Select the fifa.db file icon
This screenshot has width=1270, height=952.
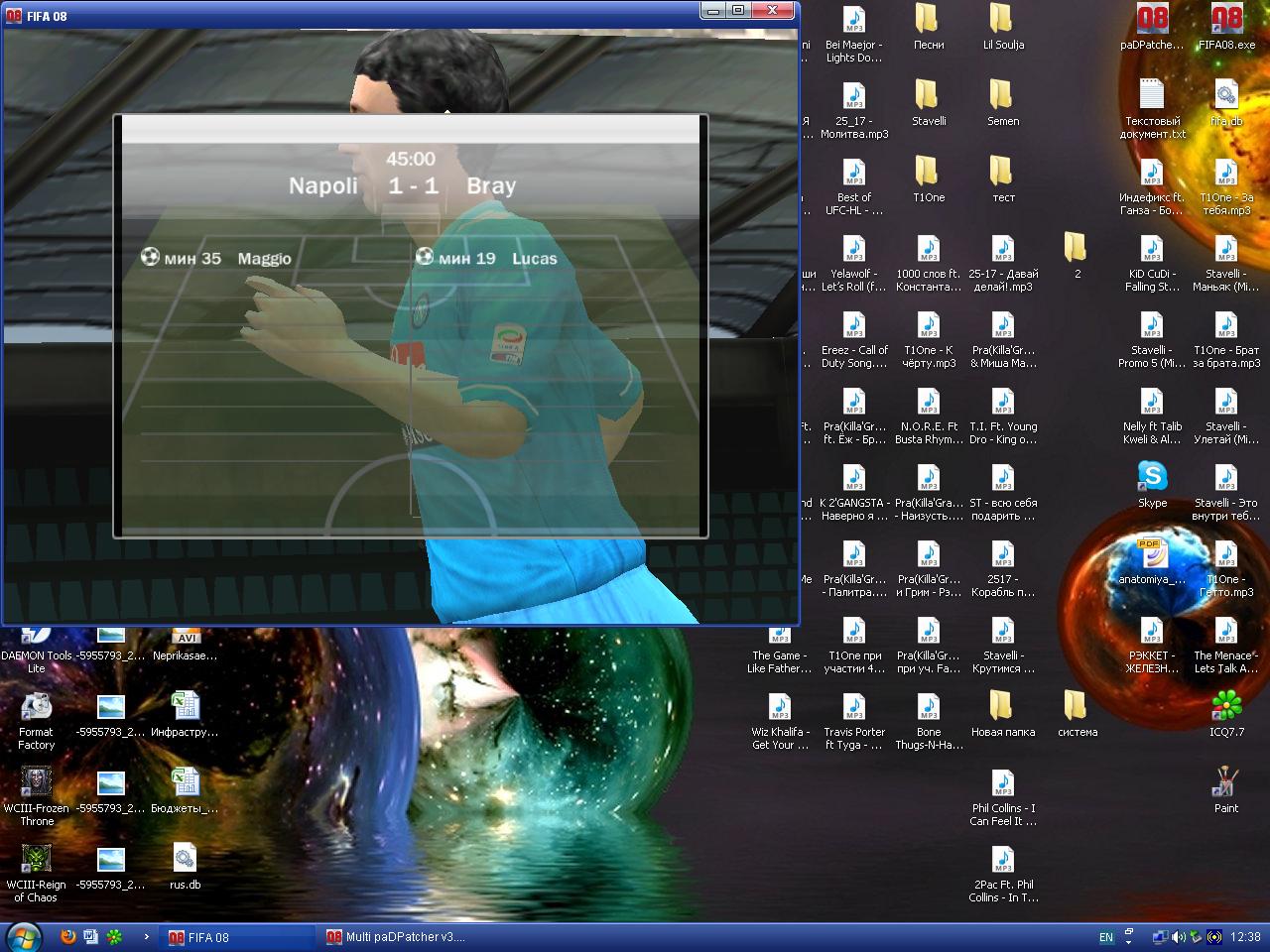1226,103
